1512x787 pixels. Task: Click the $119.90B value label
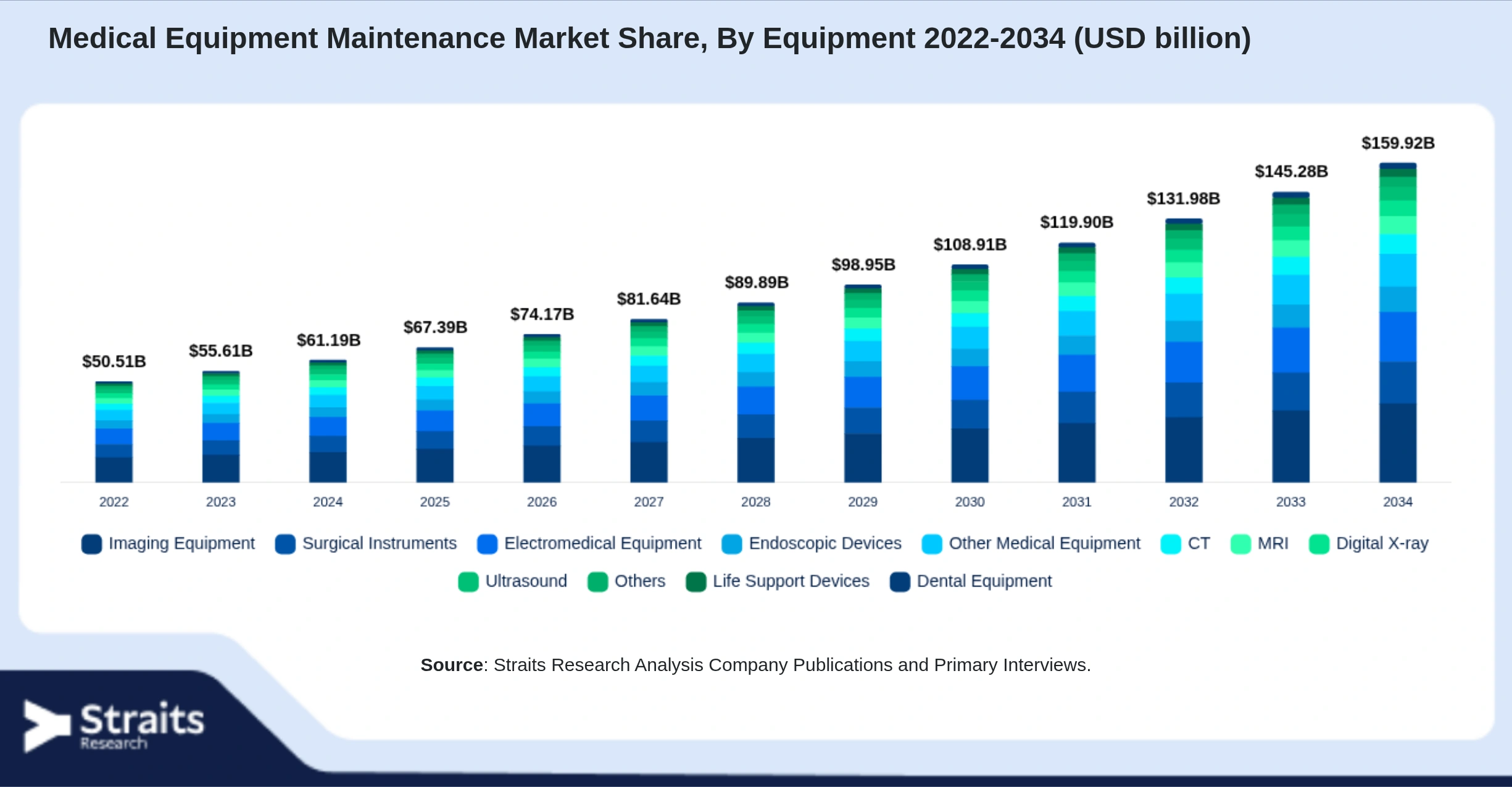(1077, 222)
